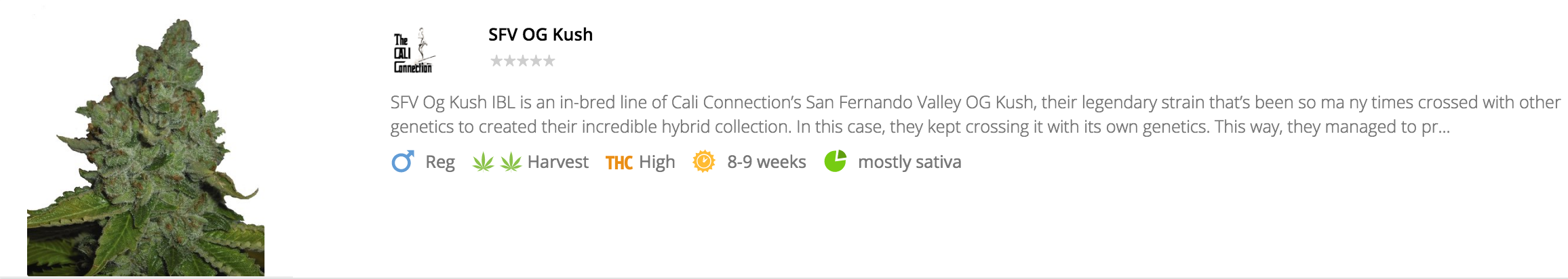Click the orange flowering time clock icon
1568x279 pixels.
click(x=704, y=162)
